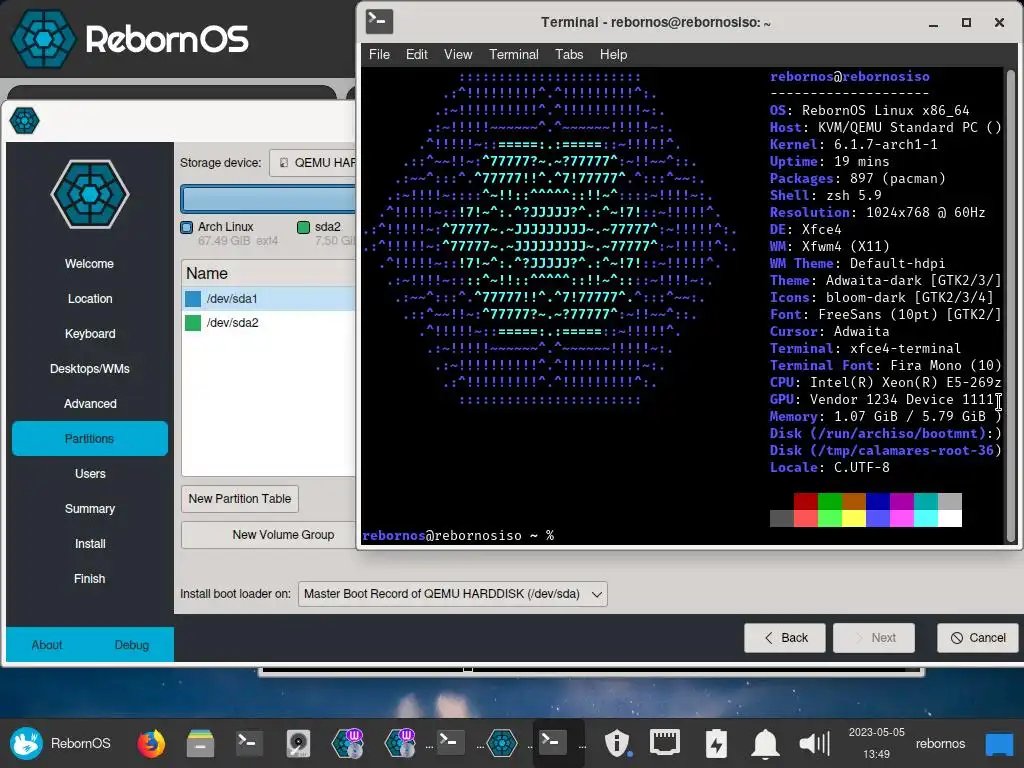Open the file manager launcher
The height and width of the screenshot is (768, 1024).
click(200, 743)
